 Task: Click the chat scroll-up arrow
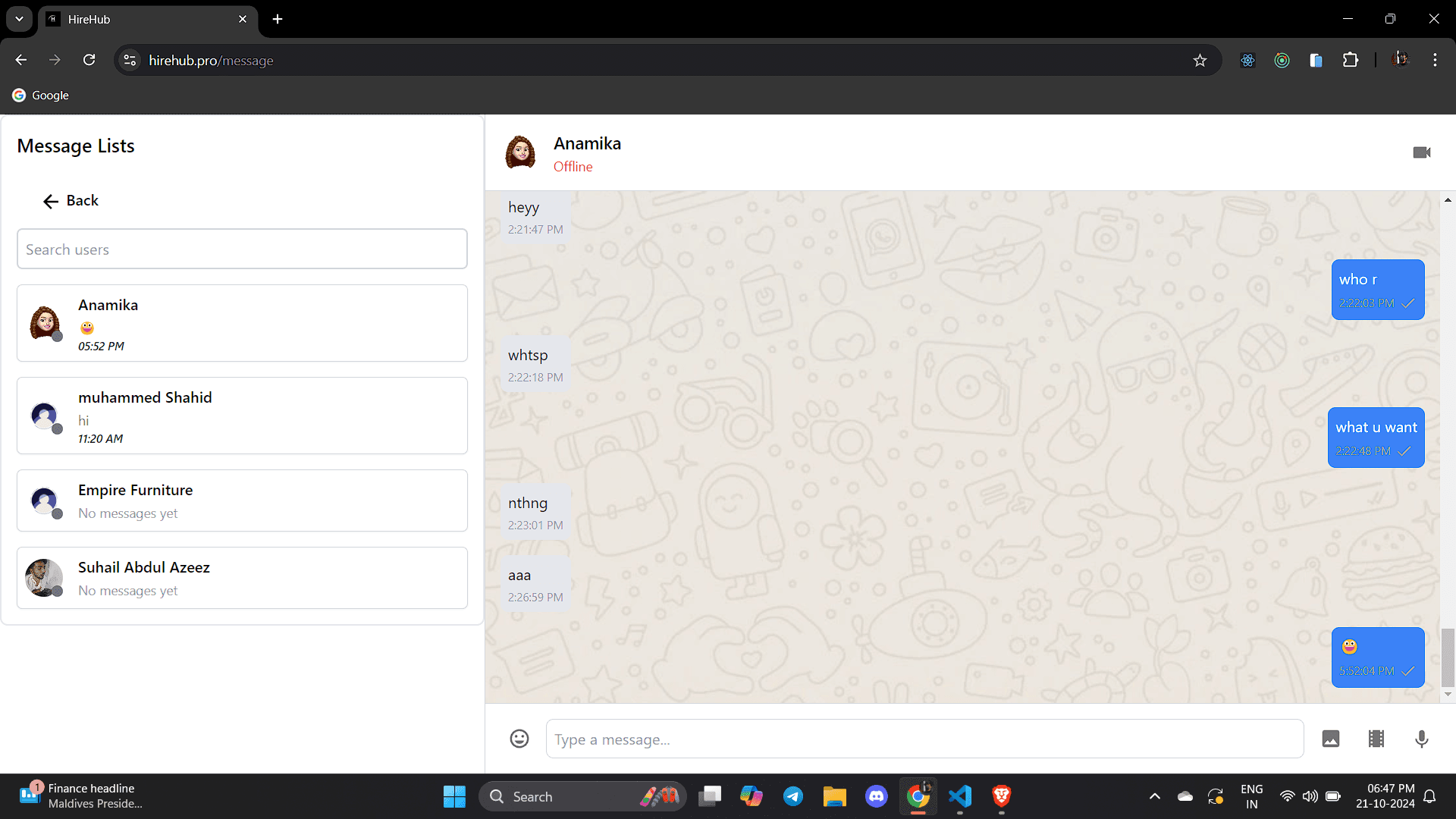1448,200
